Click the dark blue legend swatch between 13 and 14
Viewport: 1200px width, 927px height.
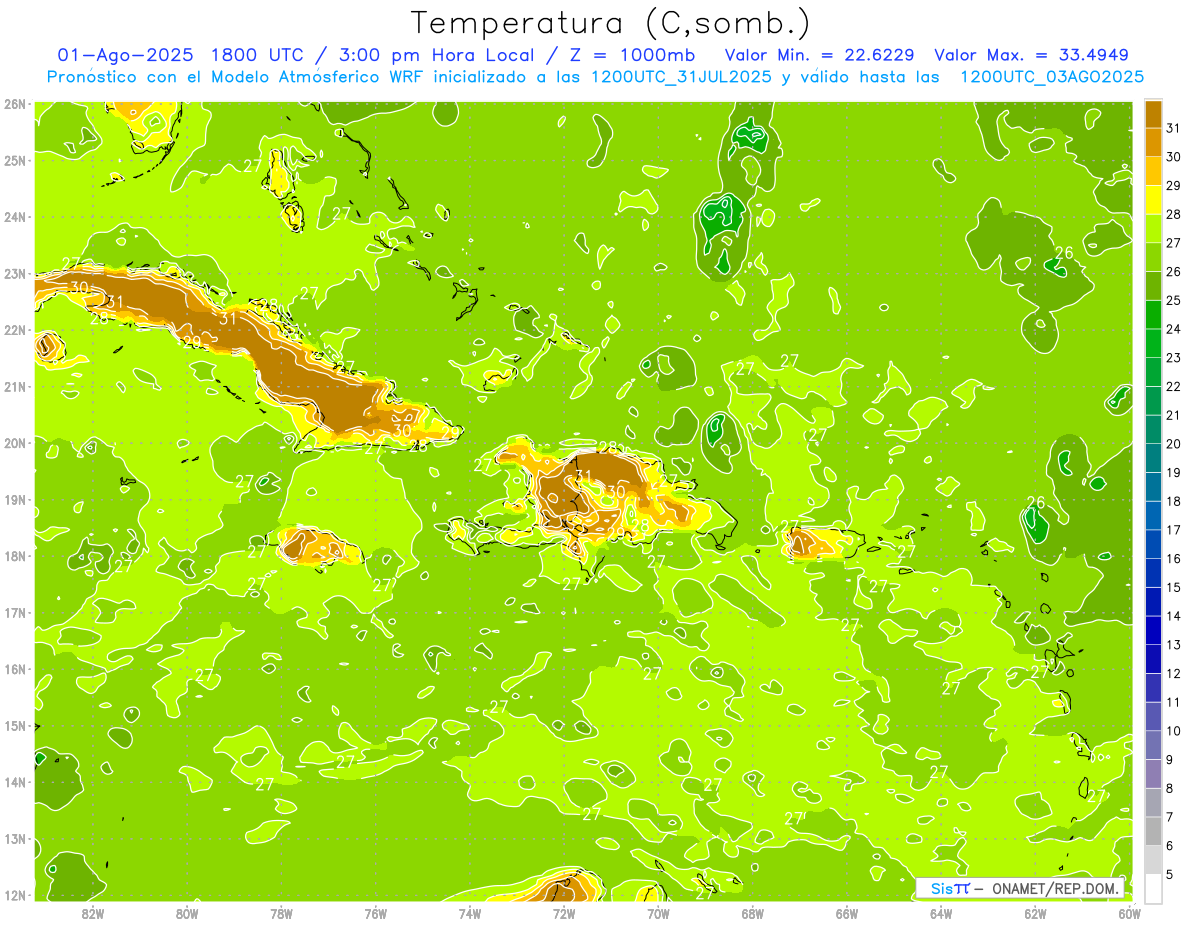[x=1153, y=630]
